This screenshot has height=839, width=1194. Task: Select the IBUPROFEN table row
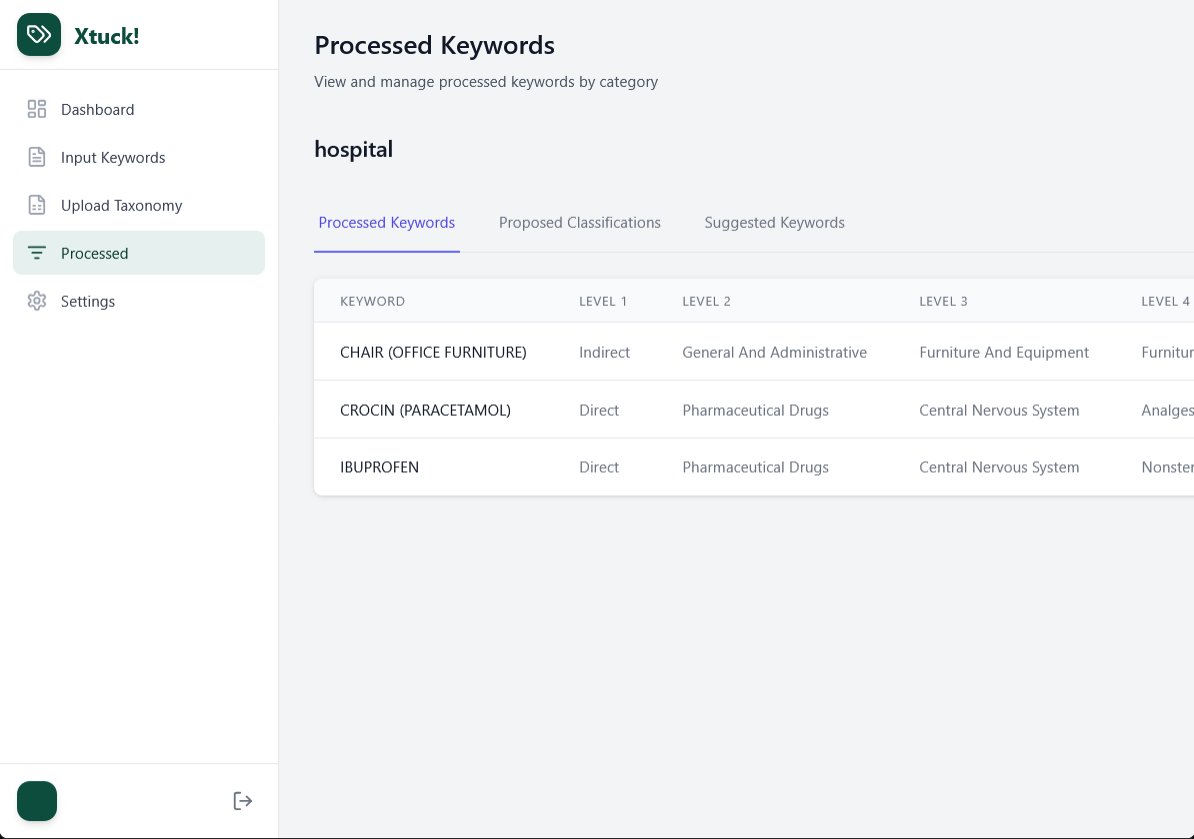coord(379,467)
